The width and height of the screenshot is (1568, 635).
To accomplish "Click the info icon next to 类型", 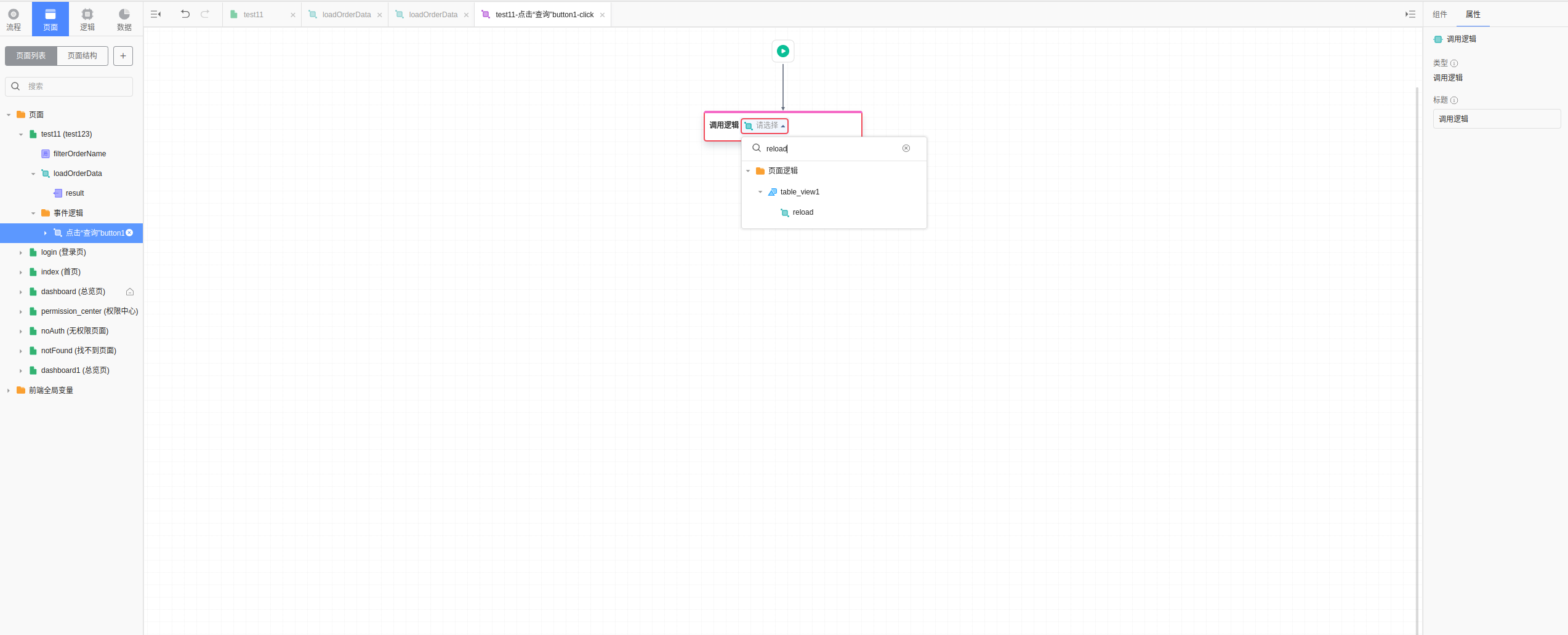I will (1454, 63).
